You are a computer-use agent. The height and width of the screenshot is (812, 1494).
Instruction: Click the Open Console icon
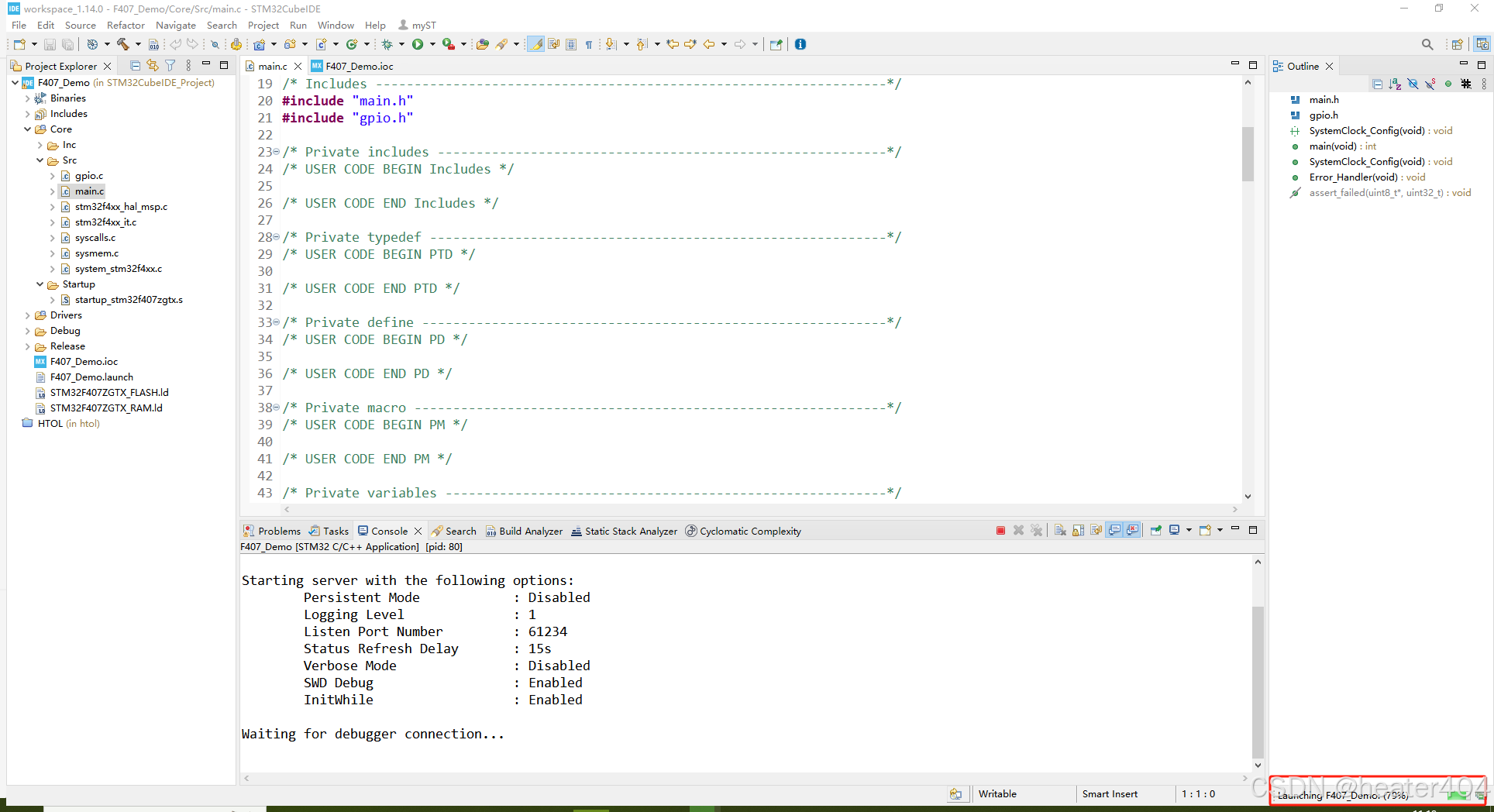(1205, 530)
